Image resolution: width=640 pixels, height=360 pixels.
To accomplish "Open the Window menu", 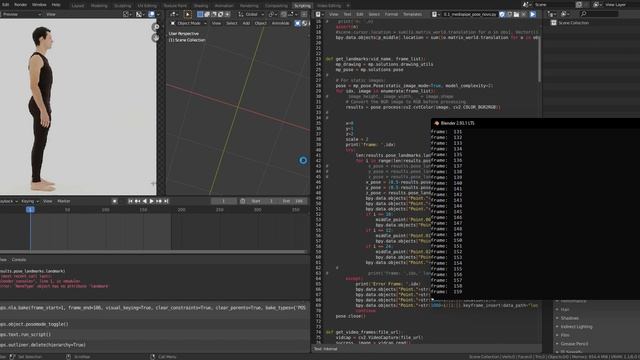I will coord(39,4).
